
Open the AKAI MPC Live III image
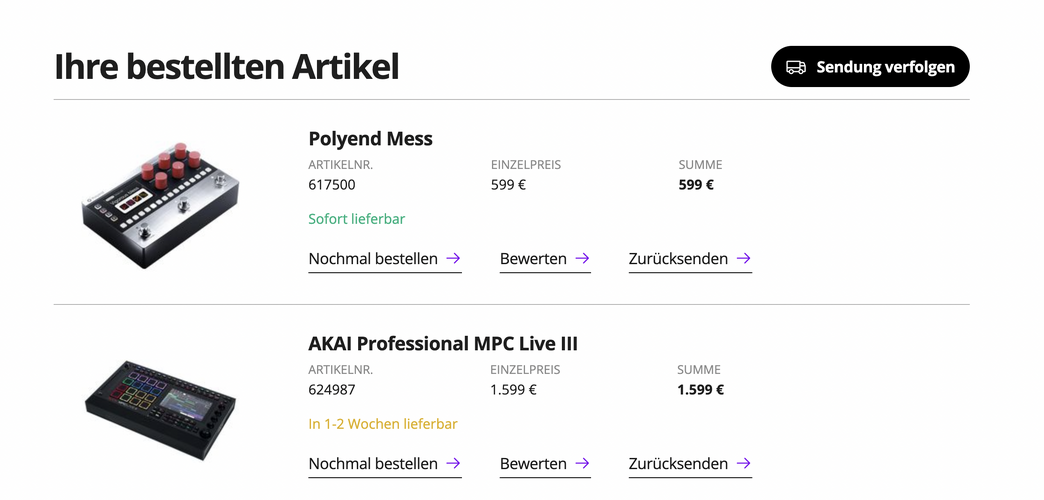point(160,408)
